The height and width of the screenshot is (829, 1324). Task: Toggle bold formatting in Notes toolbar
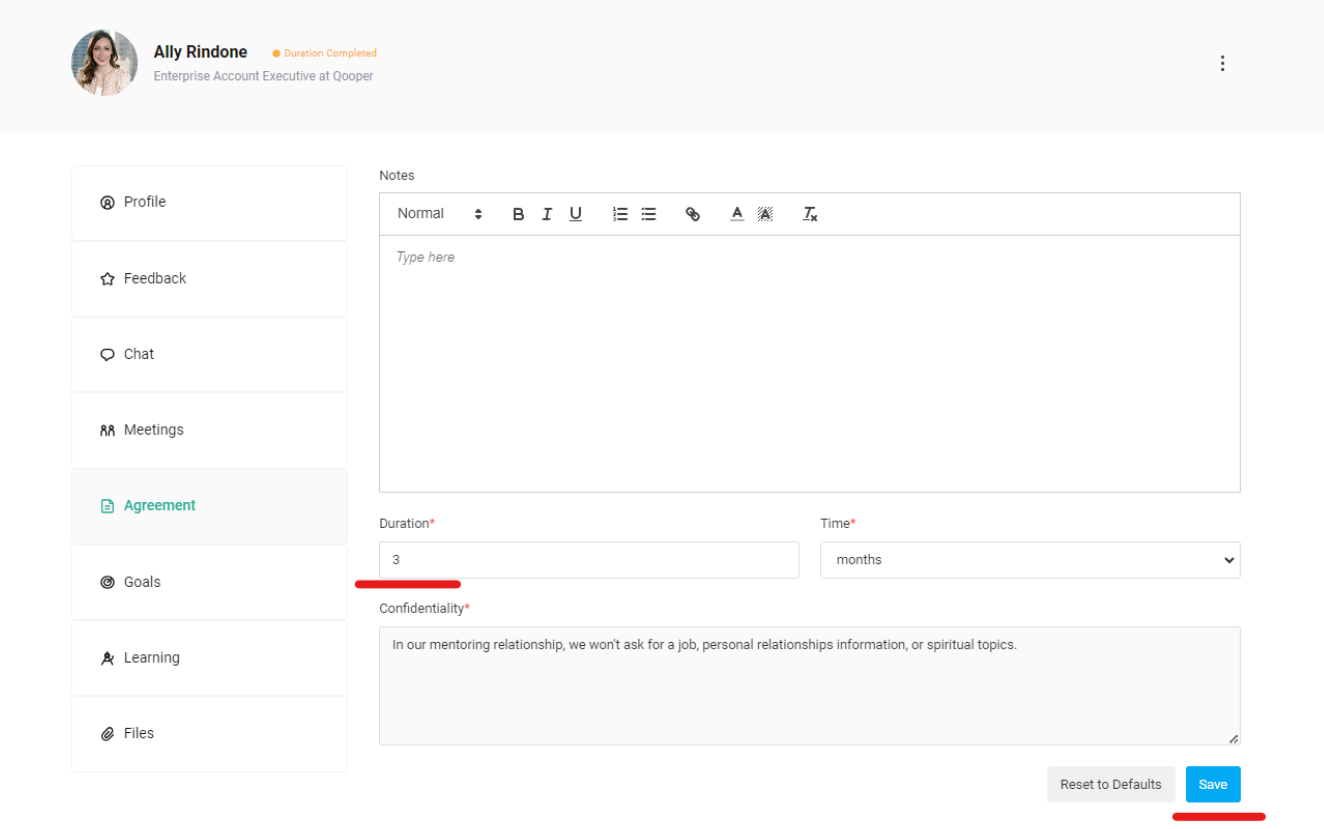pos(518,214)
